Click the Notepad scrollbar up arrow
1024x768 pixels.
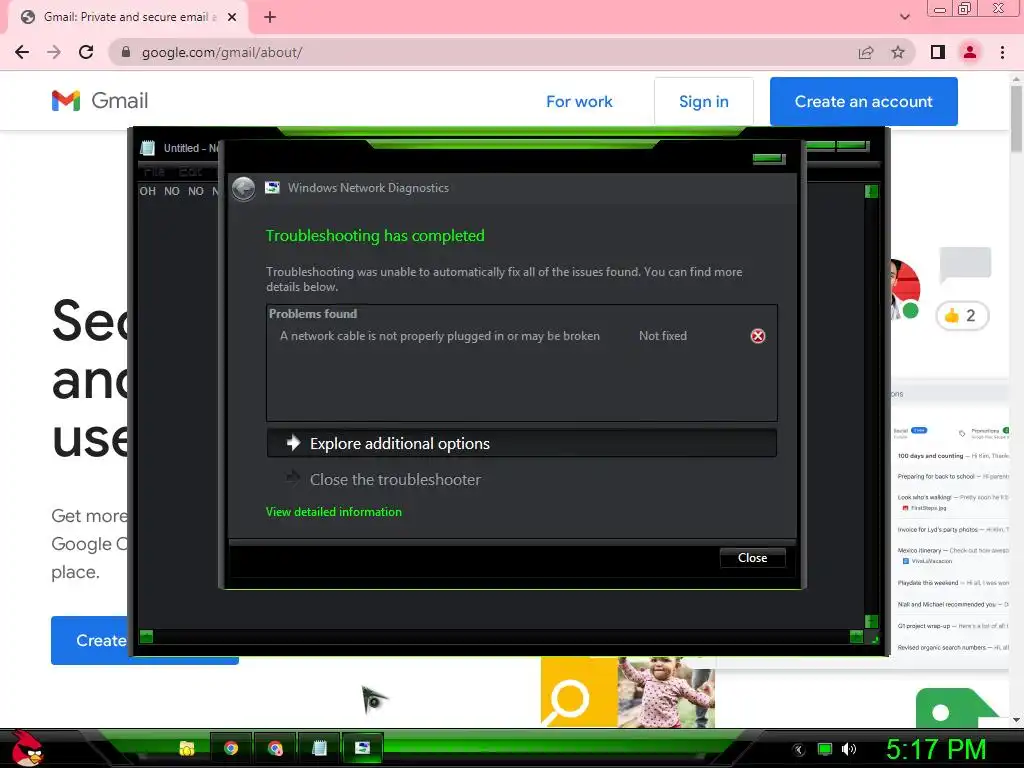[x=871, y=191]
